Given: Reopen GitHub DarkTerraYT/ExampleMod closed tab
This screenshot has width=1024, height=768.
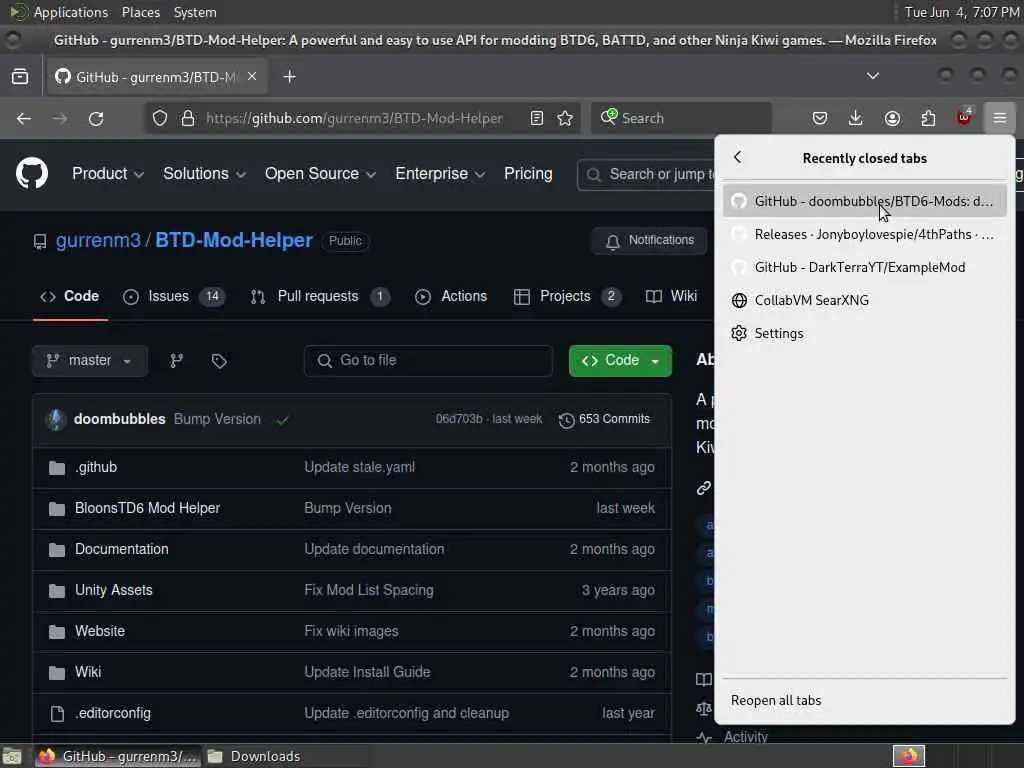Looking at the screenshot, I should [x=864, y=267].
